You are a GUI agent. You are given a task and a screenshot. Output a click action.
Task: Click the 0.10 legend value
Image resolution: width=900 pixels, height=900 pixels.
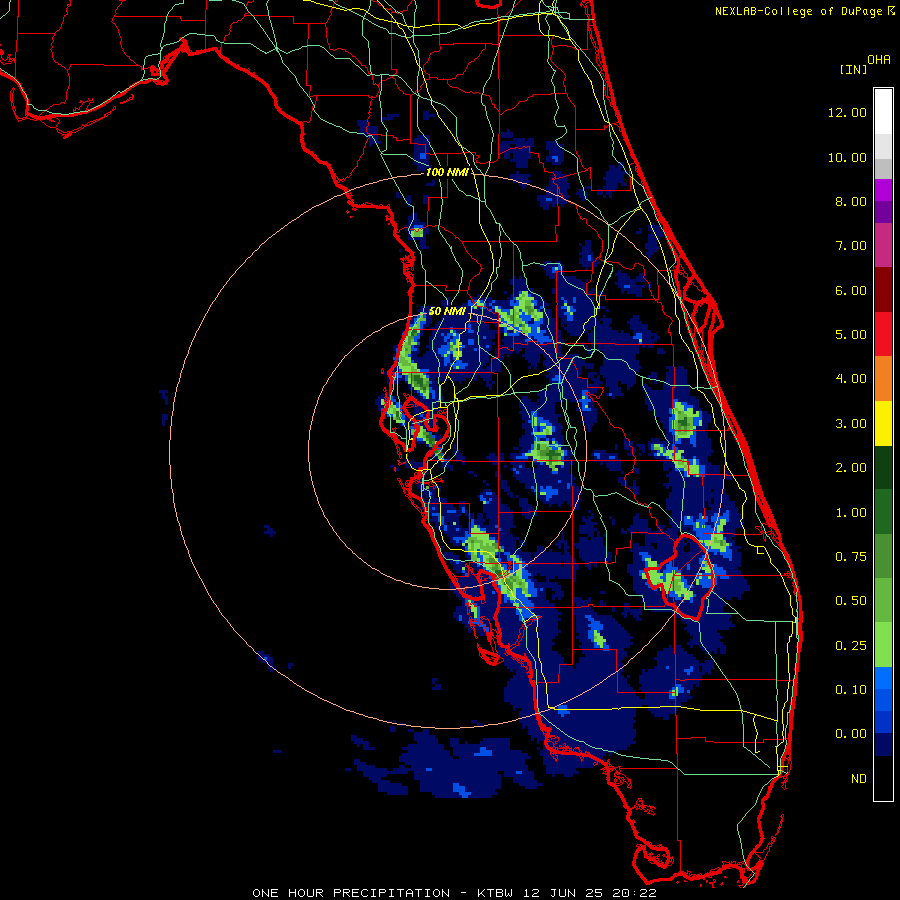(x=851, y=690)
